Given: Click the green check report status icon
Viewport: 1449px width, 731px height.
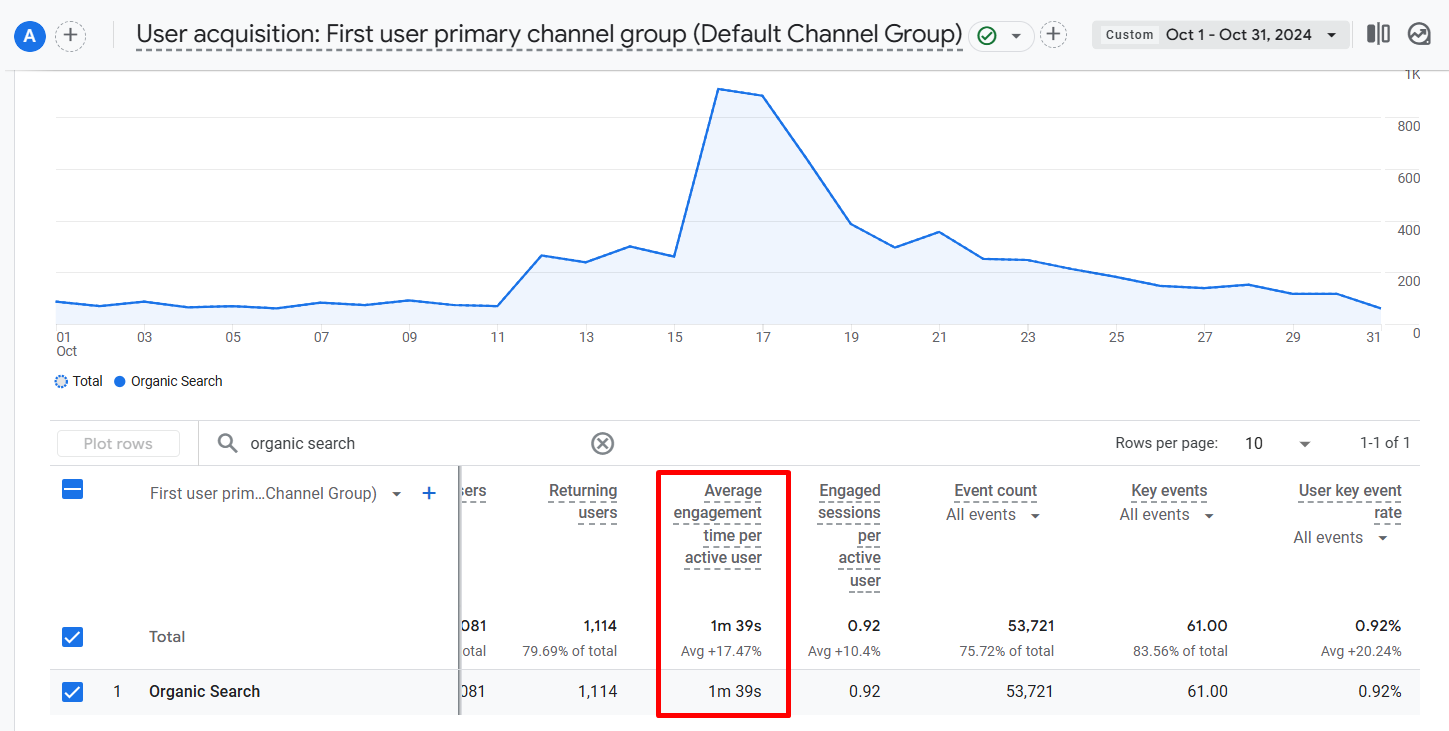Looking at the screenshot, I should [987, 36].
